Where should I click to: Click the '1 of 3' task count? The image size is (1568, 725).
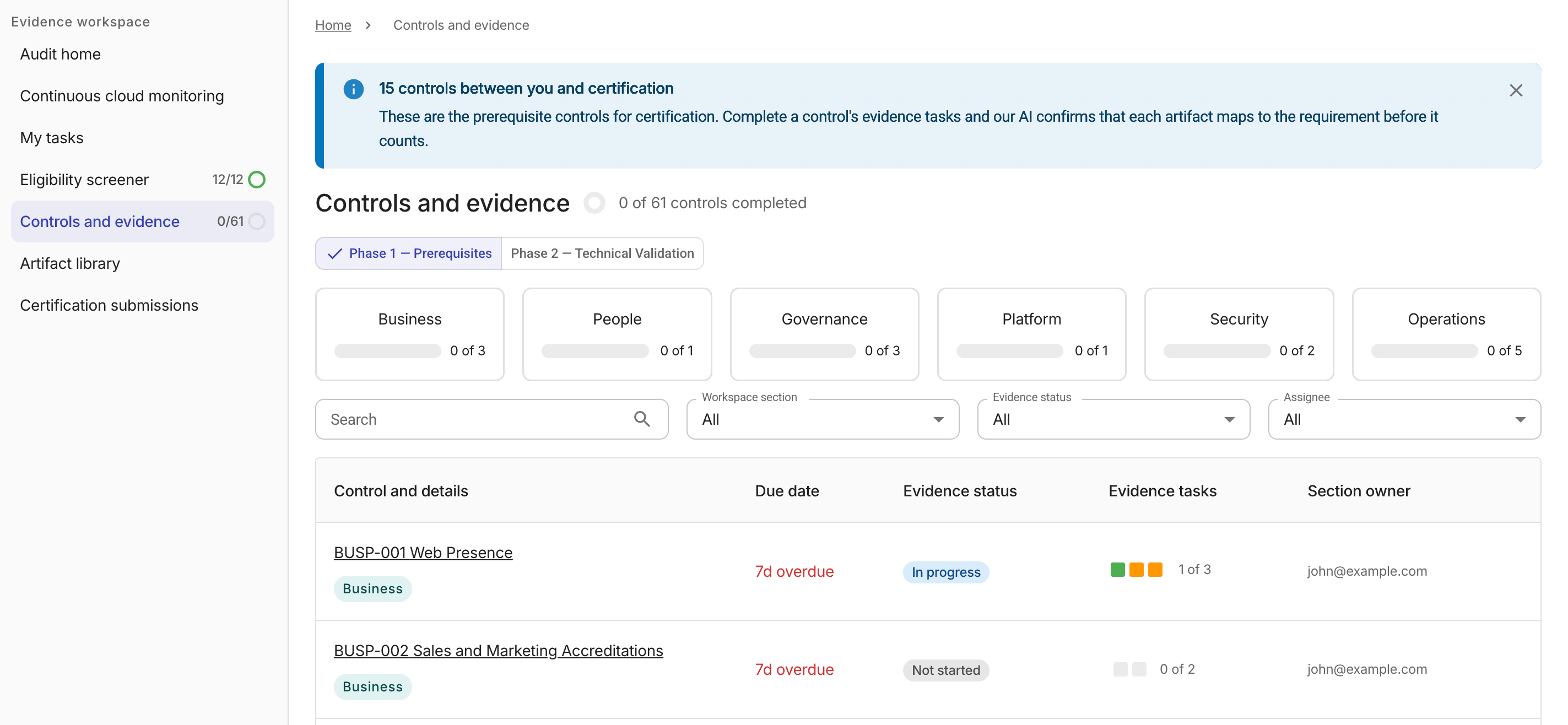pyautogui.click(x=1194, y=569)
